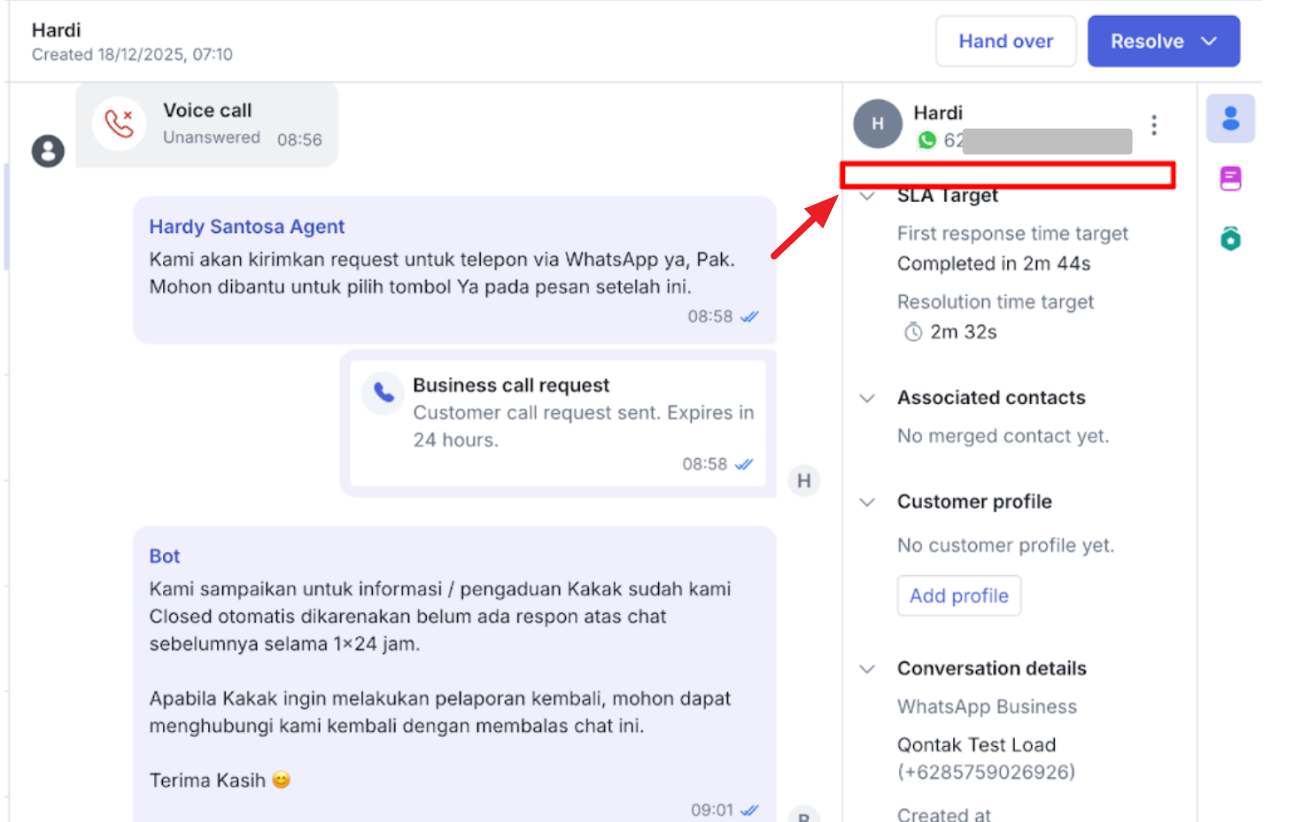The image size is (1312, 822).
Task: Click the customer avatar beside voice call
Action: point(48,151)
